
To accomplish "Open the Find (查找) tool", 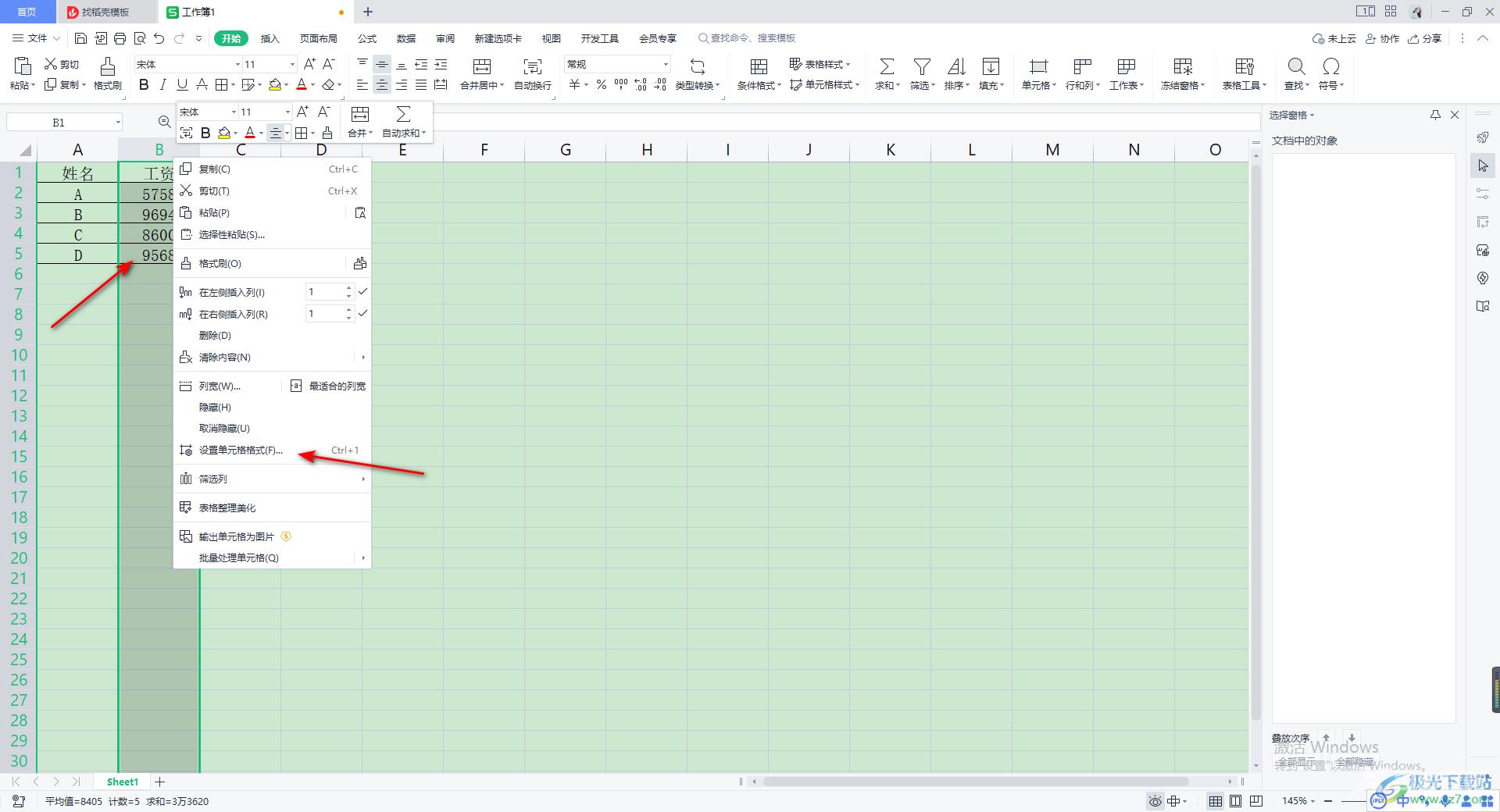I will click(1296, 66).
